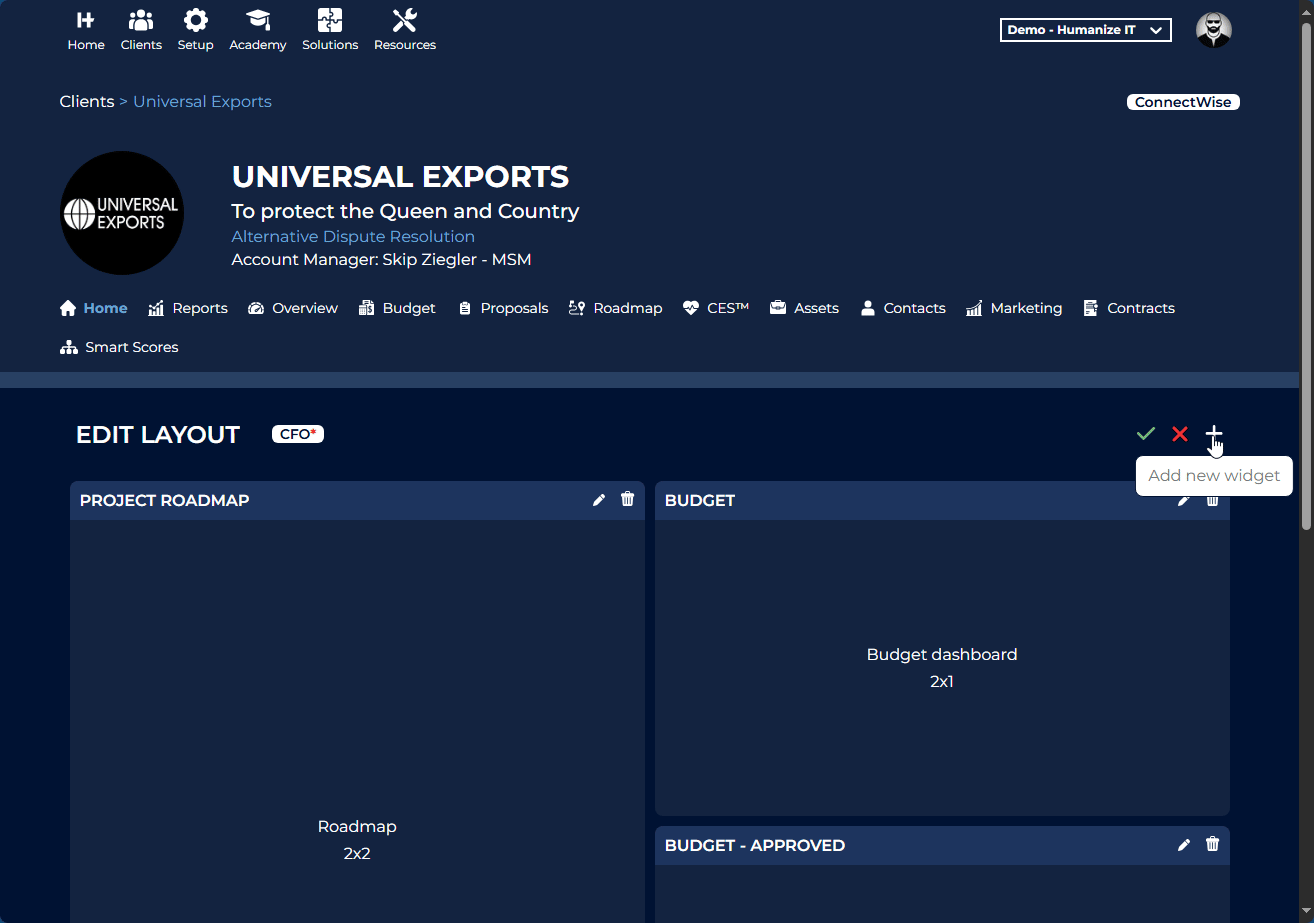Click the Universal Exports company logo
1314x923 pixels.
[x=122, y=213]
